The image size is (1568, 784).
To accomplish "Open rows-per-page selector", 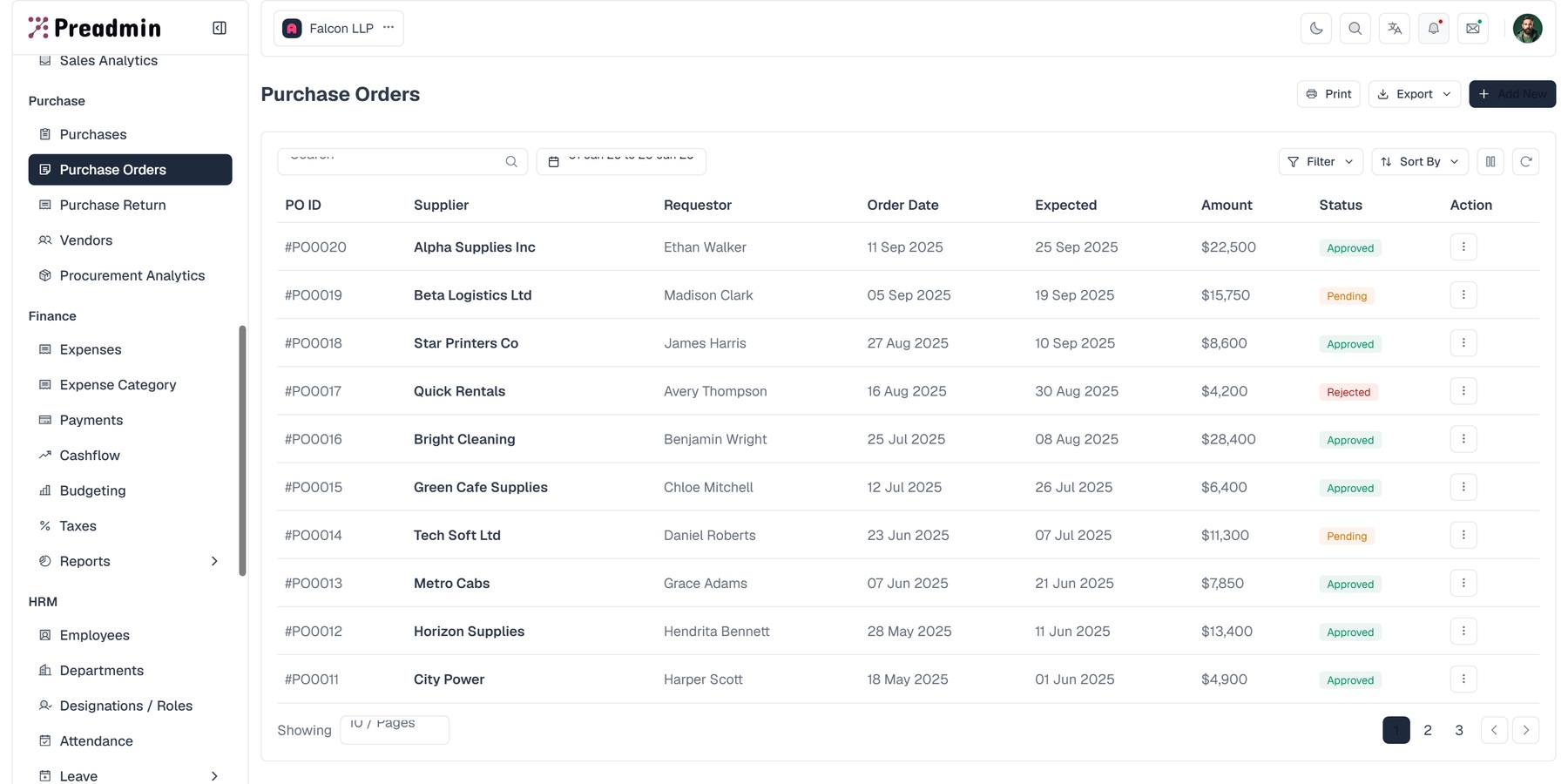I will point(395,730).
